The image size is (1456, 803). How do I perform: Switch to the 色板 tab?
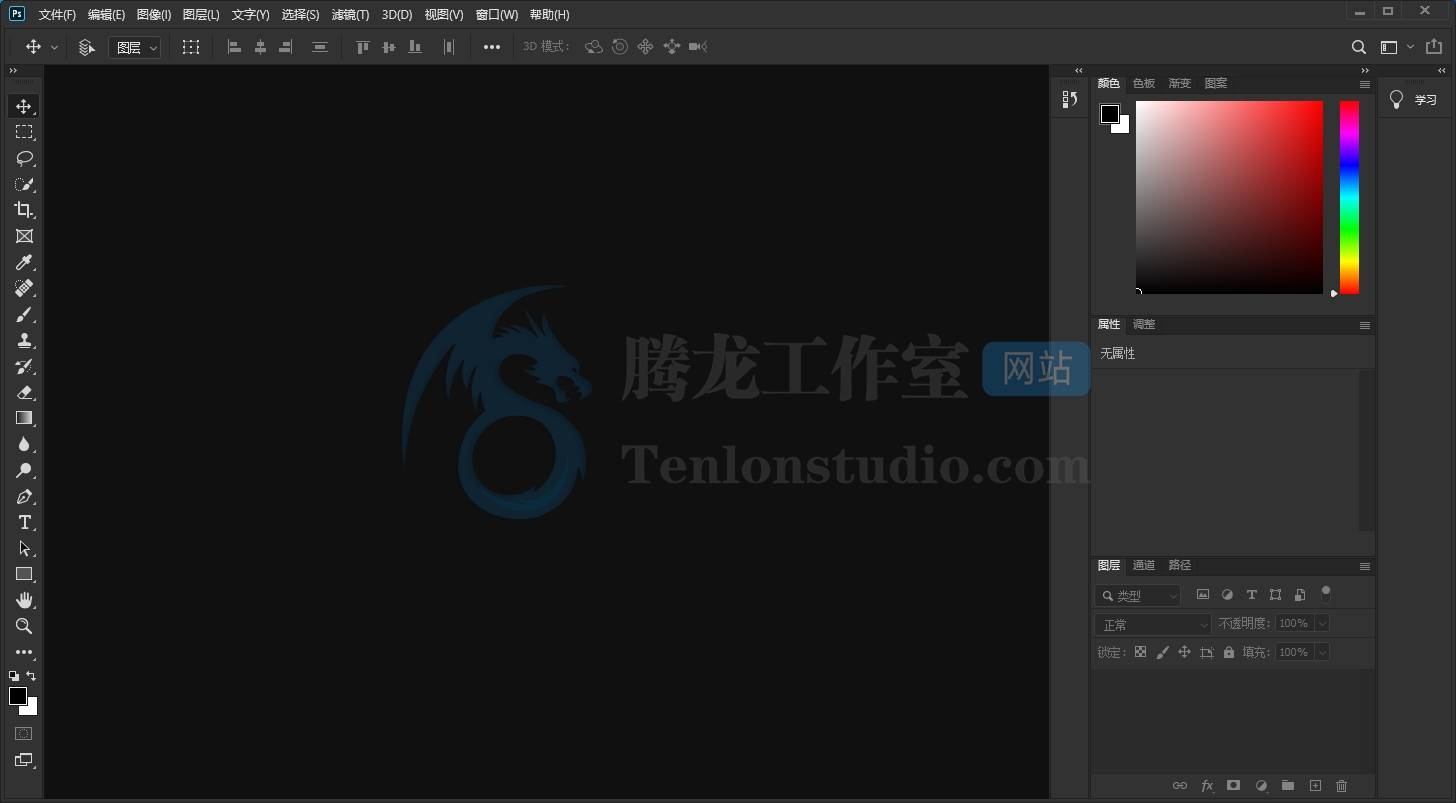1144,84
